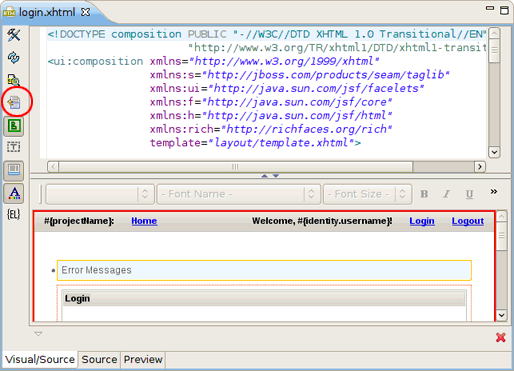Viewport: 514px width, 371px height.
Task: Click the 'template=' attribute in source
Action: tap(179, 143)
